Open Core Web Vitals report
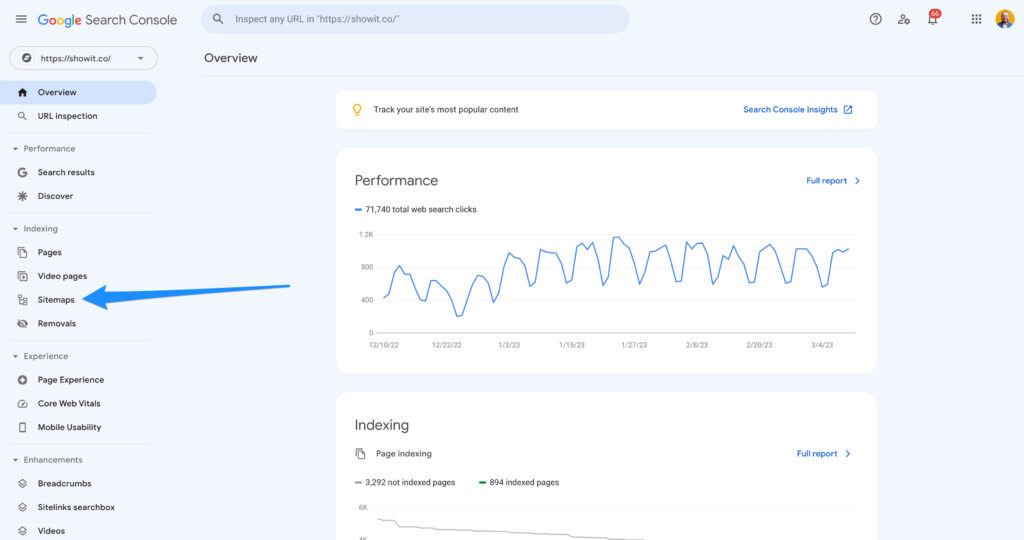The width and height of the screenshot is (1024, 540). pyautogui.click(x=68, y=404)
